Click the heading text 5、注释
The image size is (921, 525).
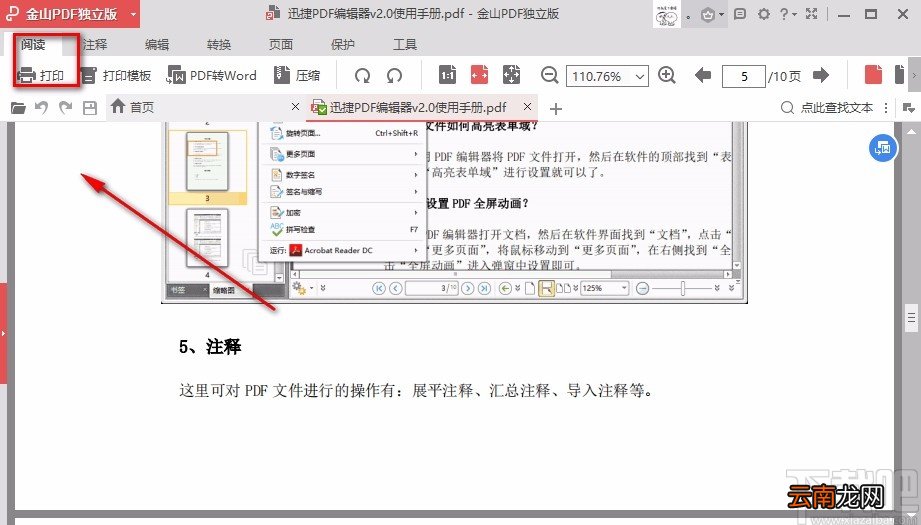point(210,346)
